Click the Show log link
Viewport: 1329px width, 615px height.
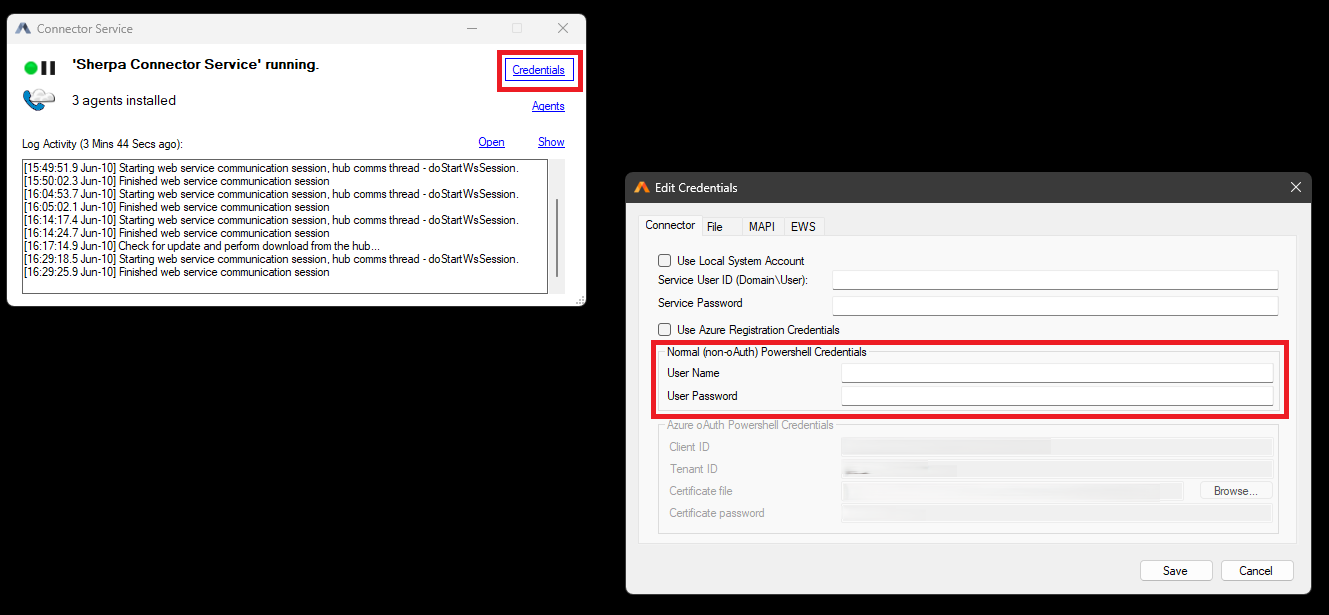[x=551, y=142]
